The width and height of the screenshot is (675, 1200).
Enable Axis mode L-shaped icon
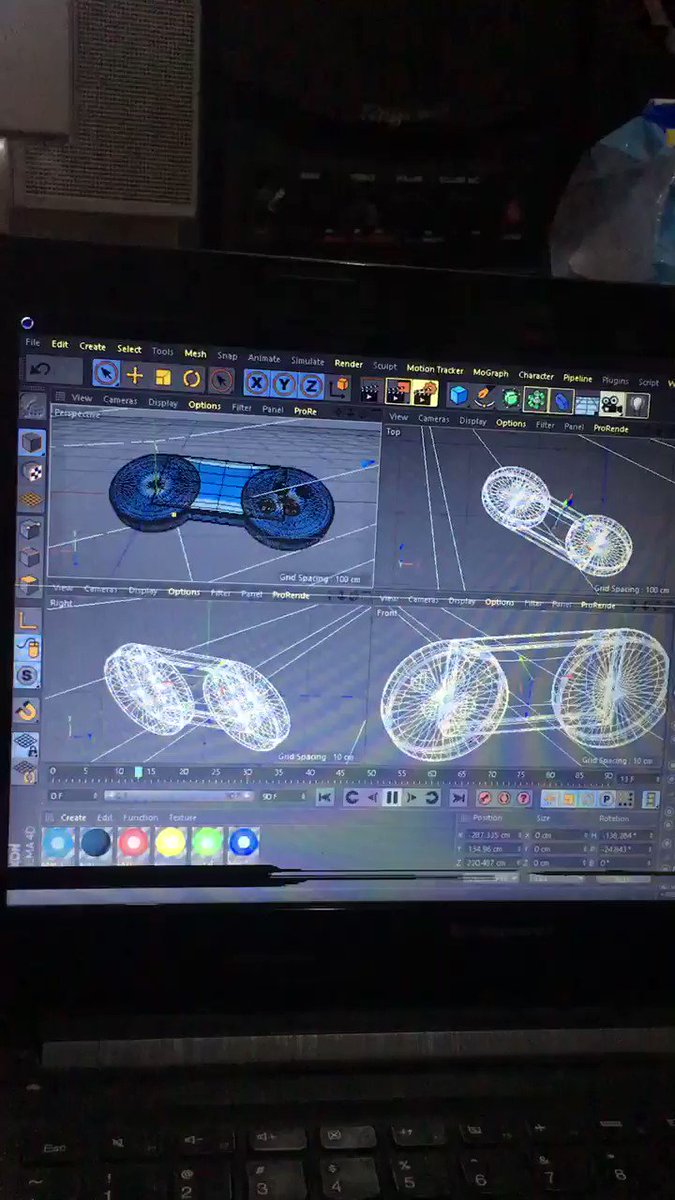pyautogui.click(x=29, y=622)
